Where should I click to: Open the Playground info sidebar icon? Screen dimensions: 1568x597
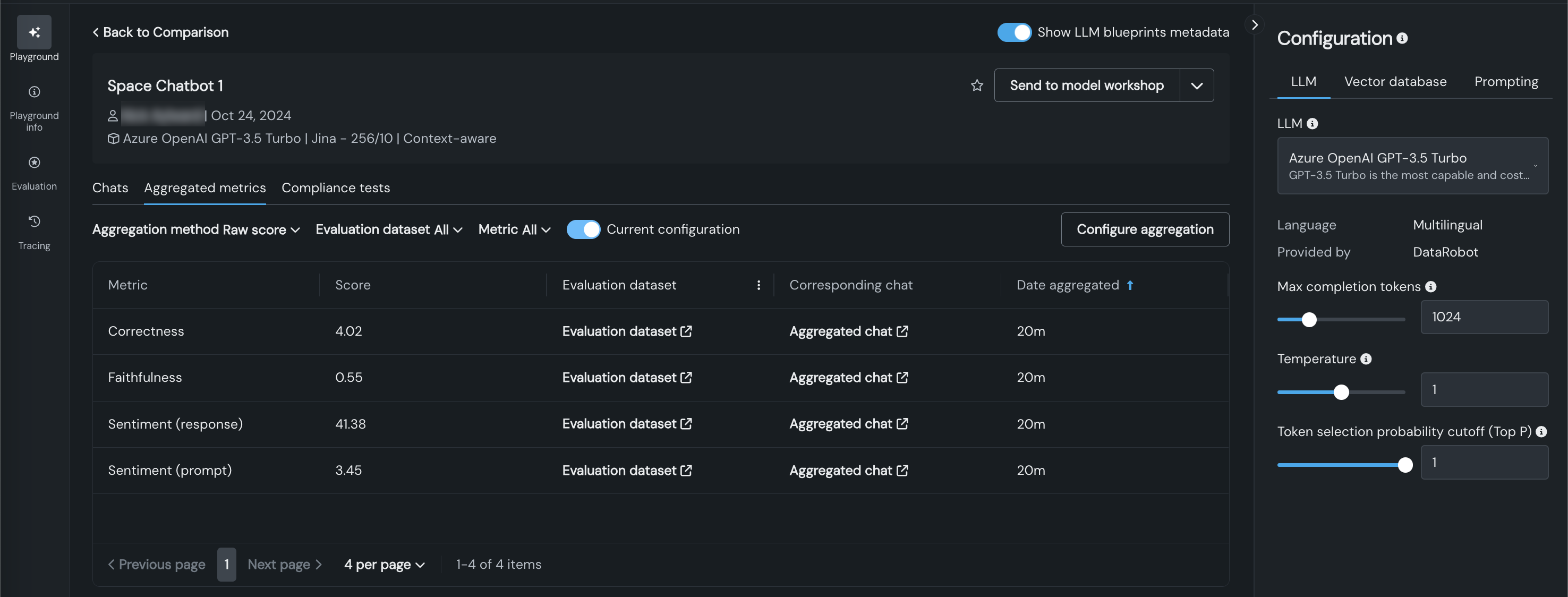(x=34, y=92)
